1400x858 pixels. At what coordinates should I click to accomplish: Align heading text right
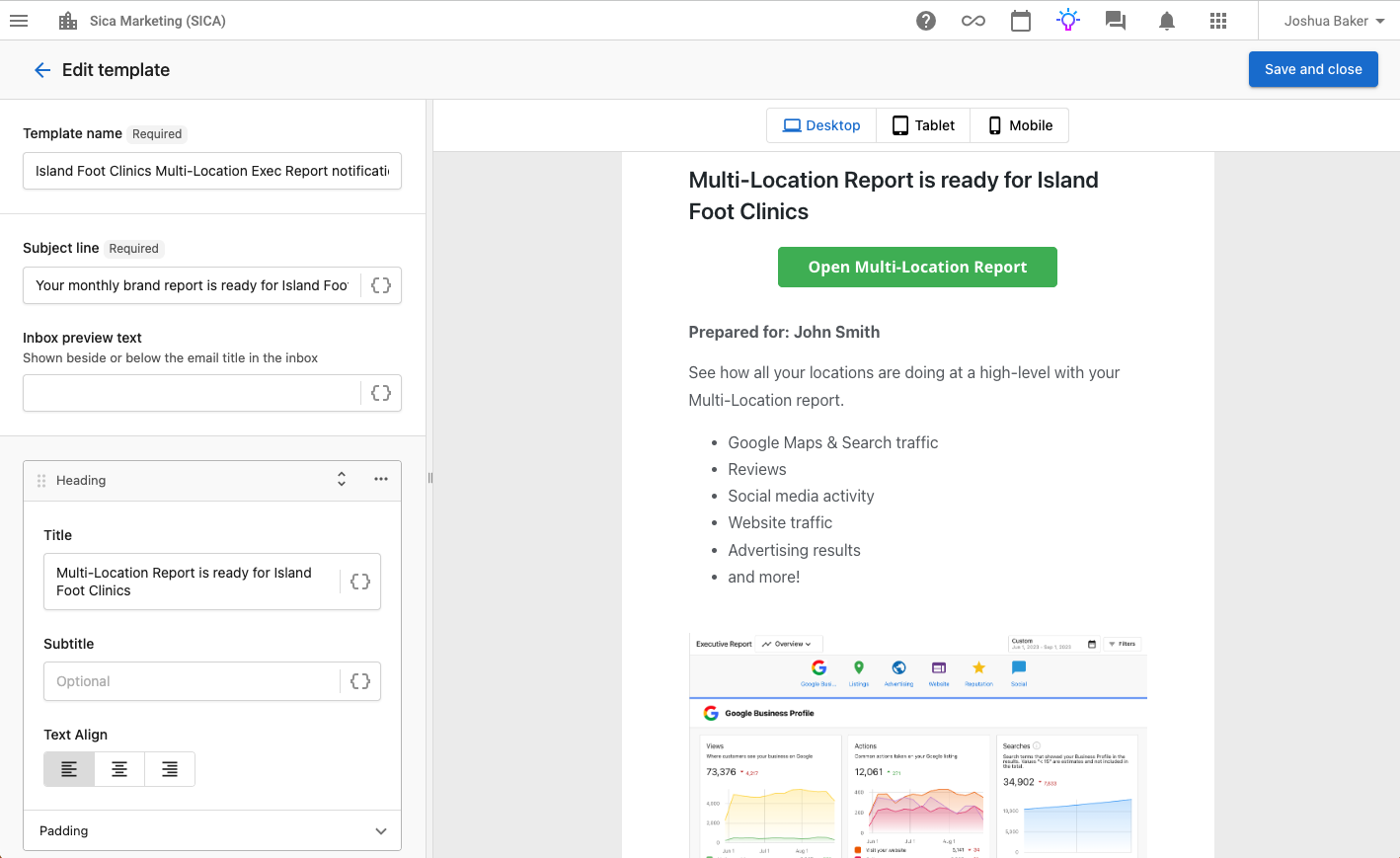[x=170, y=769]
